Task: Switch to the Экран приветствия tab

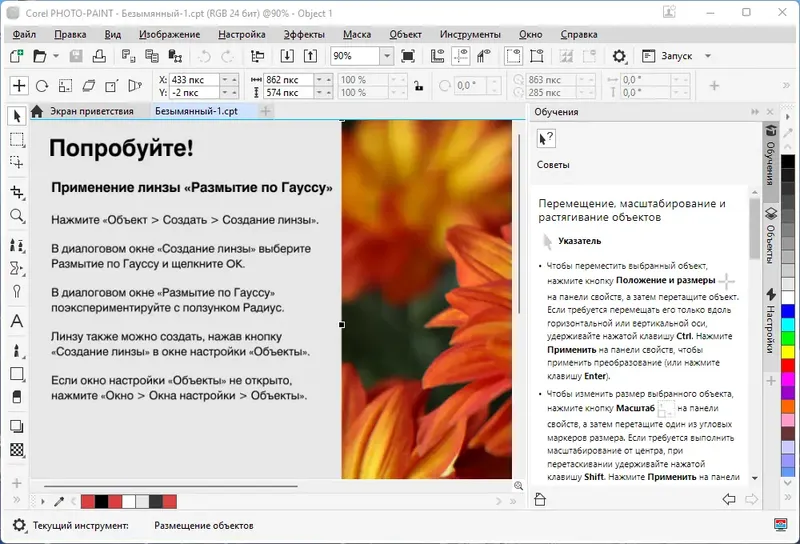Action: click(x=90, y=112)
